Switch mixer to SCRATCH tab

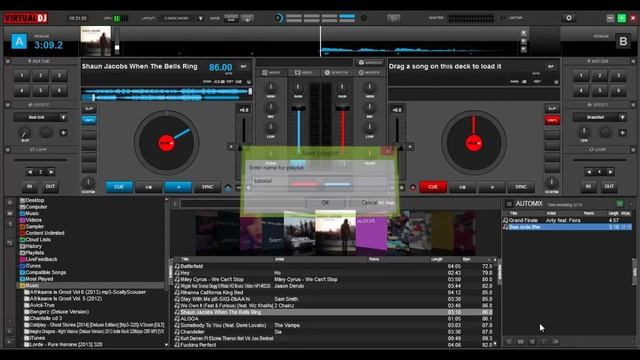tap(337, 73)
